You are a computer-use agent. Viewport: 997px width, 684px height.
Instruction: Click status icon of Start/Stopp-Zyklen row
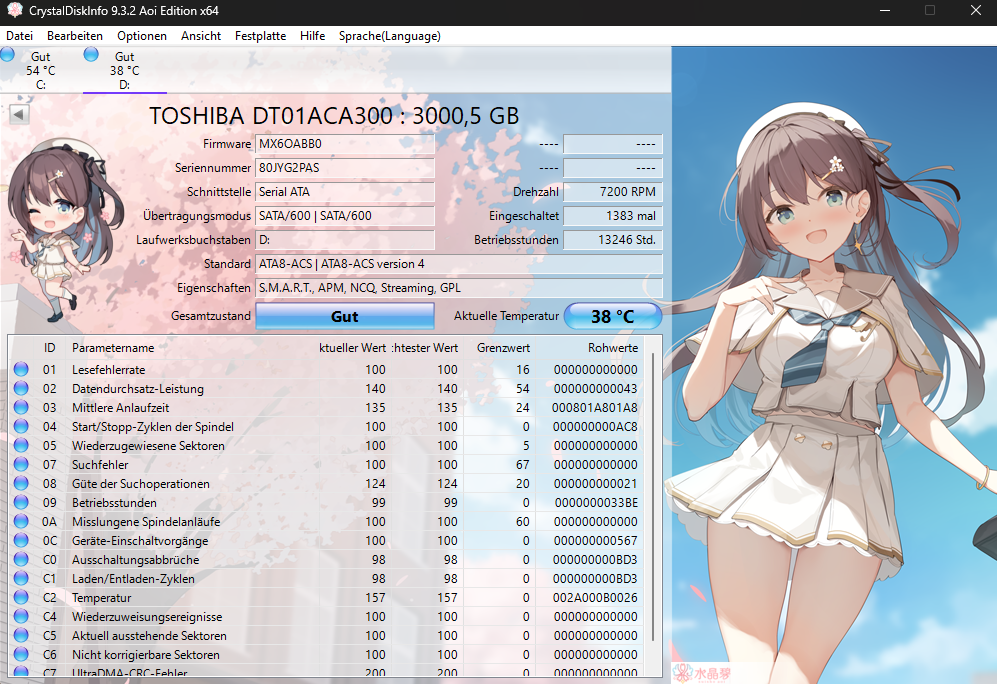[x=21, y=426]
